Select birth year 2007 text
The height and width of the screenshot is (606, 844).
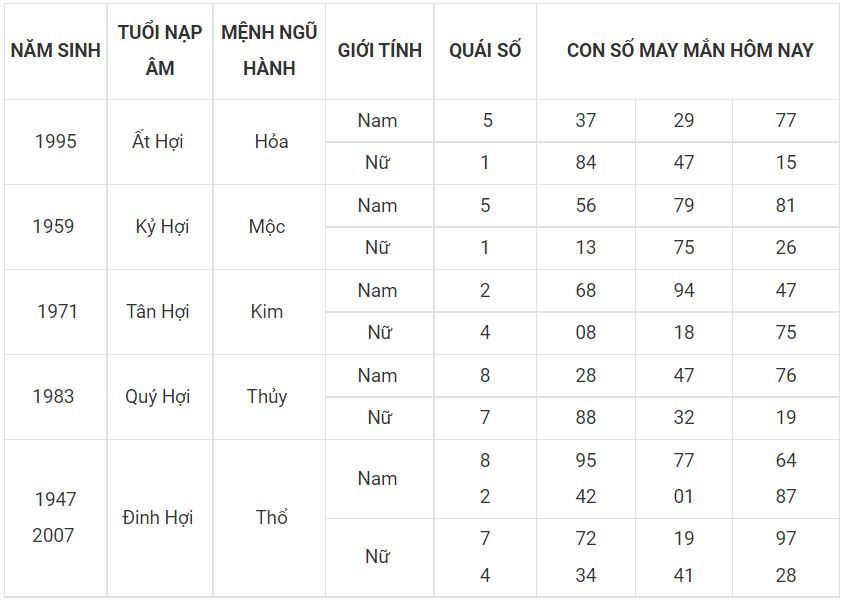[x=53, y=535]
